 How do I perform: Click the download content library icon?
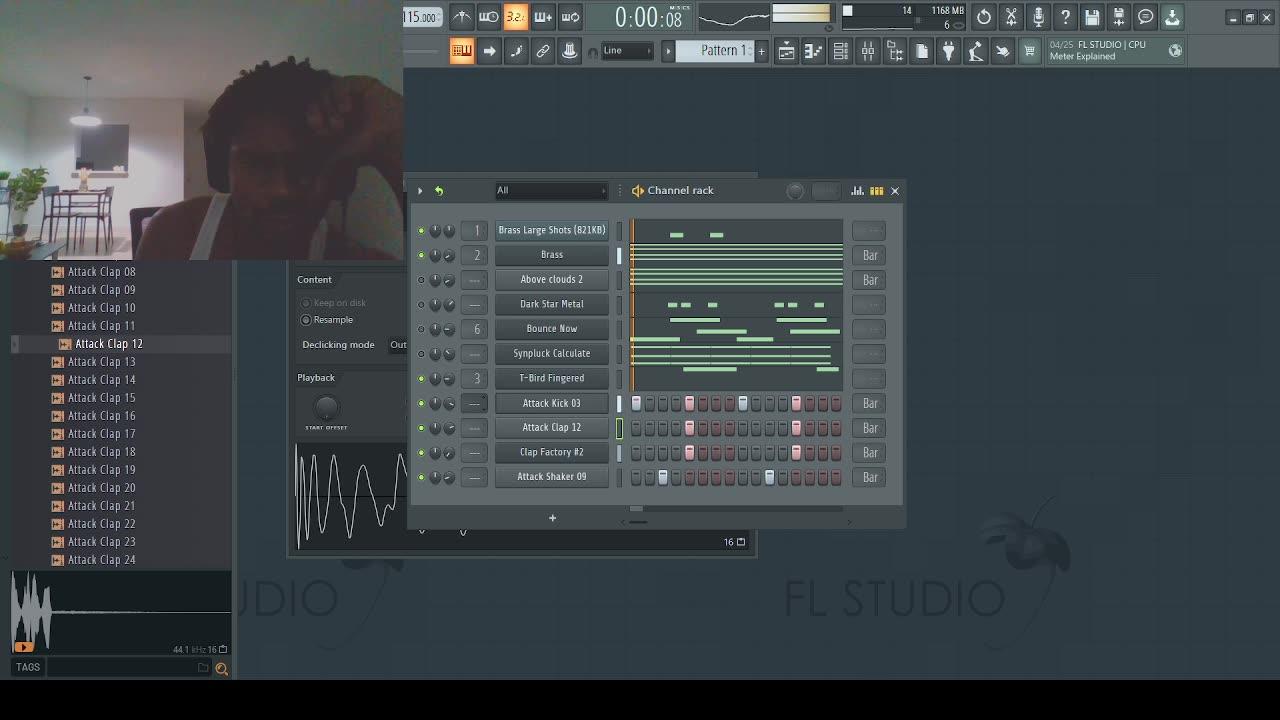click(x=1172, y=17)
